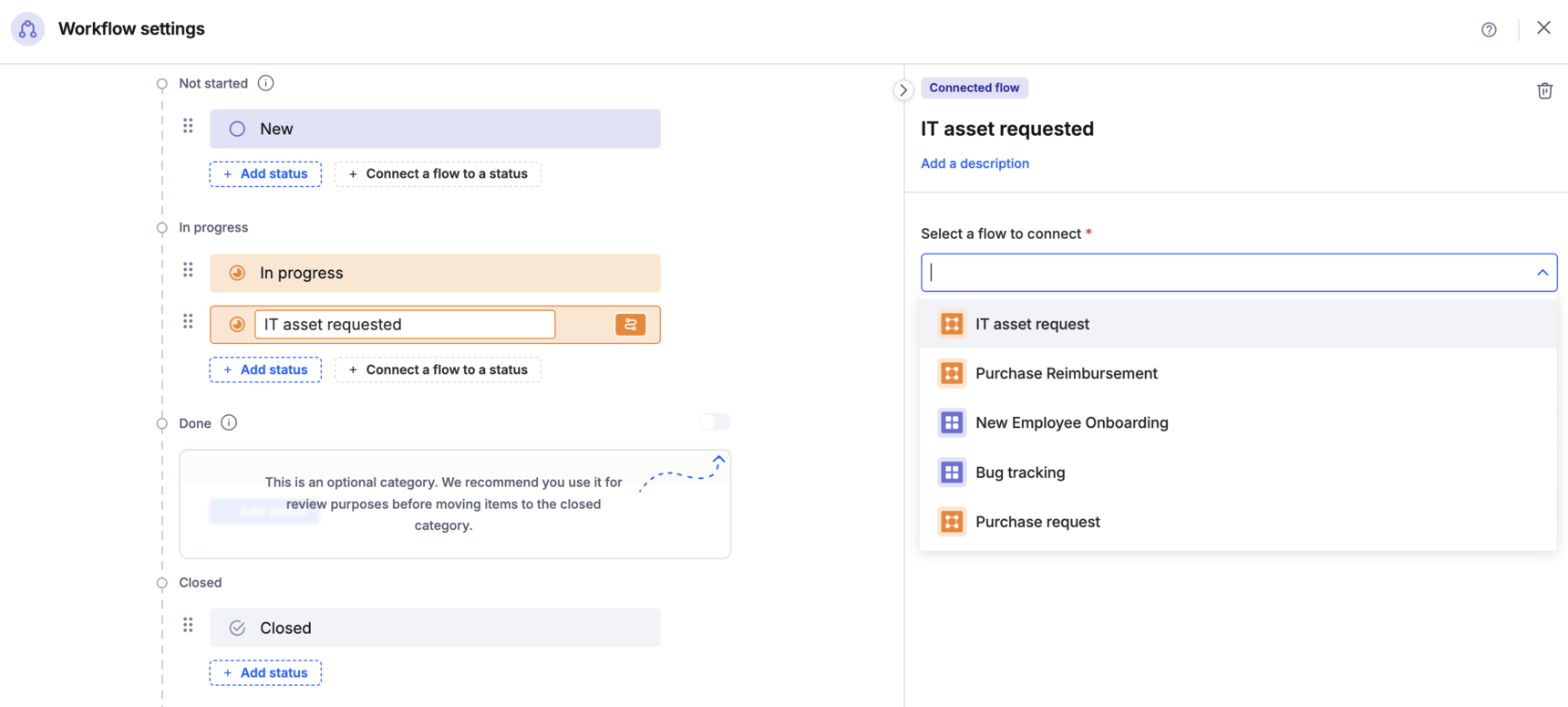Click the checkmark icon on Closed status
Viewport: 1568px width, 707px height.
237,628
